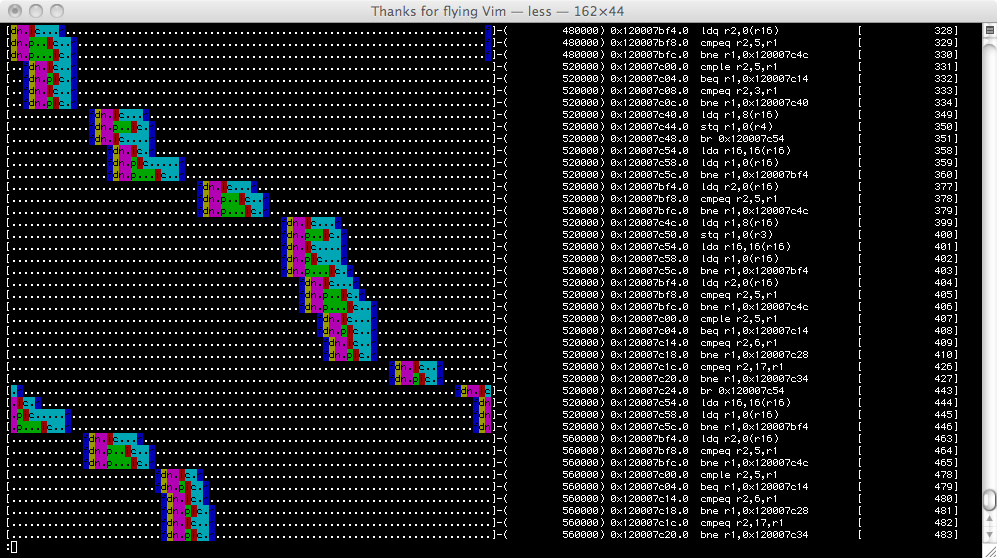Select sequence number 328 in first row

pos(943,31)
